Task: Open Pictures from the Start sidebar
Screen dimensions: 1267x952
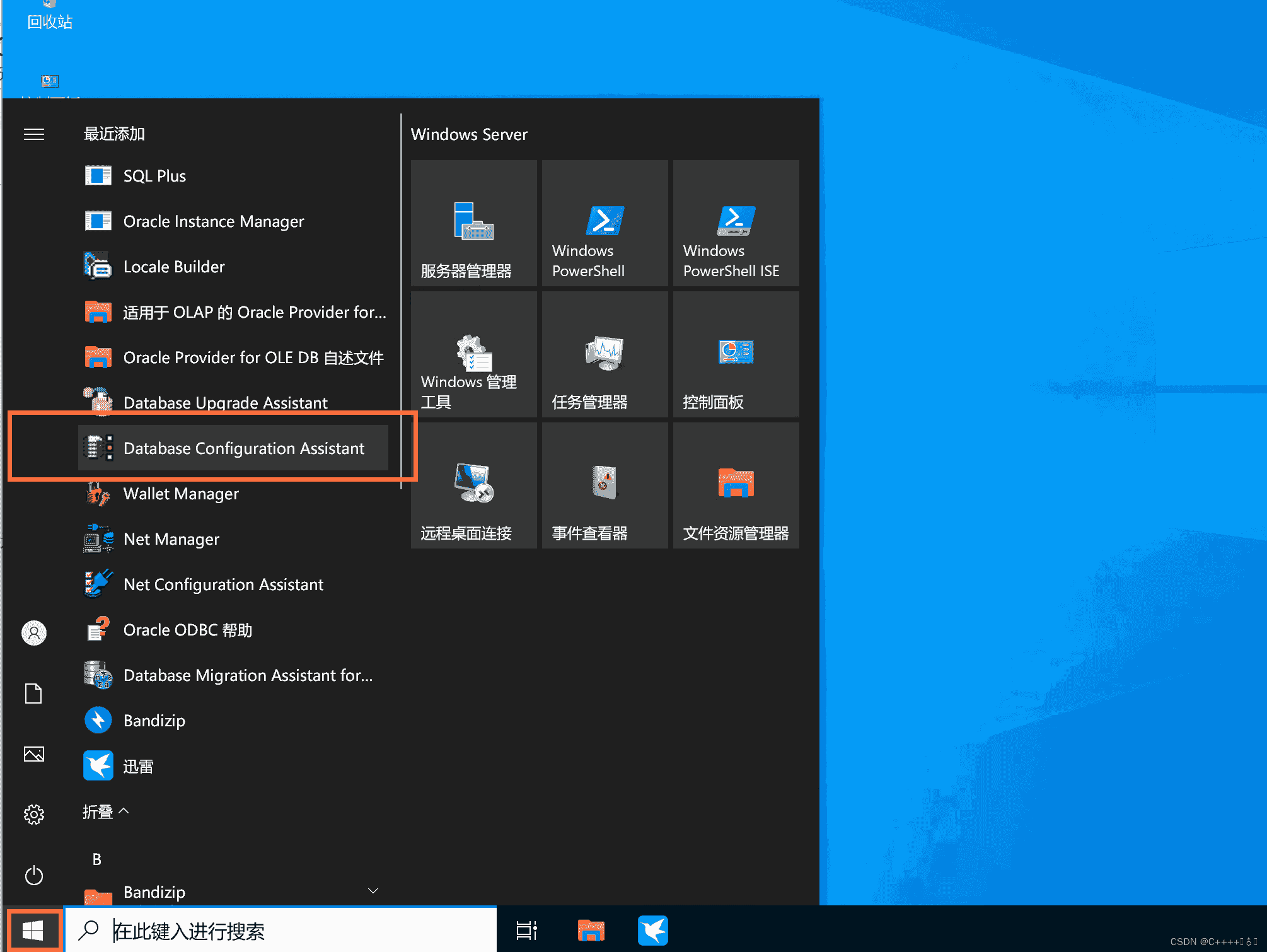Action: 34,753
